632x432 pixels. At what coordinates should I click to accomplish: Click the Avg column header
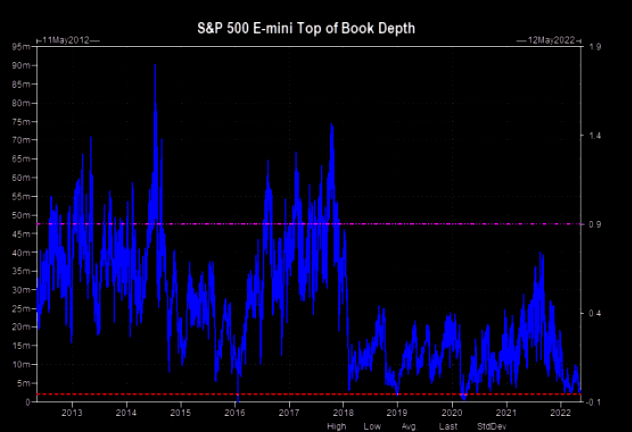pyautogui.click(x=408, y=426)
